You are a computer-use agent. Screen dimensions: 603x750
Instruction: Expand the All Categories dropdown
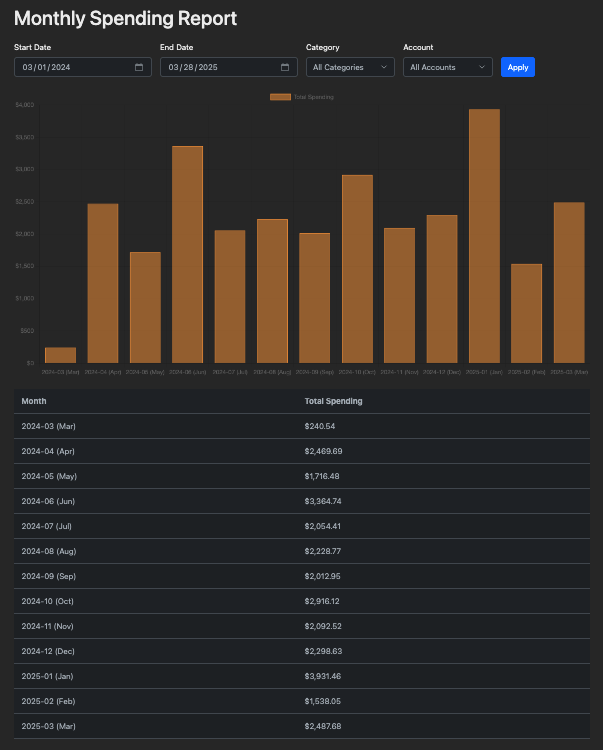click(350, 67)
